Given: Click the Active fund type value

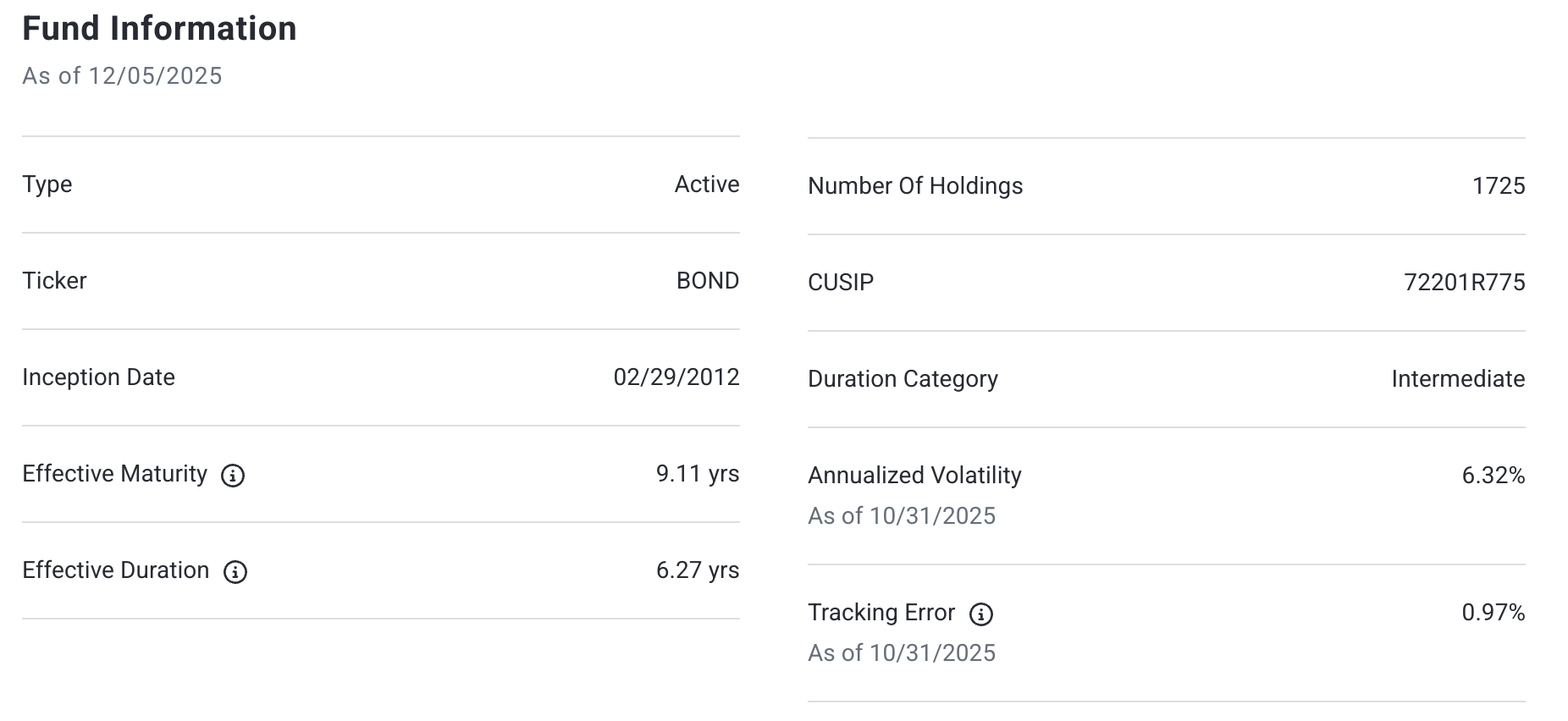Looking at the screenshot, I should 706,184.
